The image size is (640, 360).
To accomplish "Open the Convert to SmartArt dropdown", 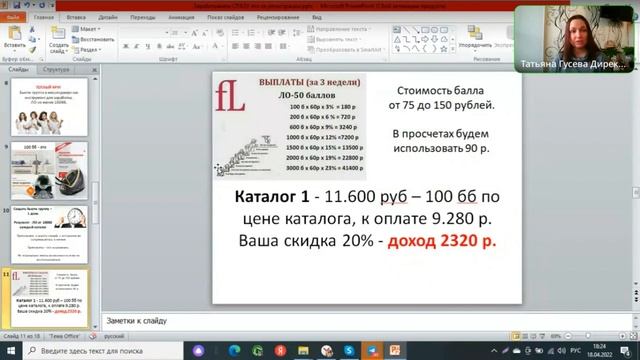I will 346,50.
